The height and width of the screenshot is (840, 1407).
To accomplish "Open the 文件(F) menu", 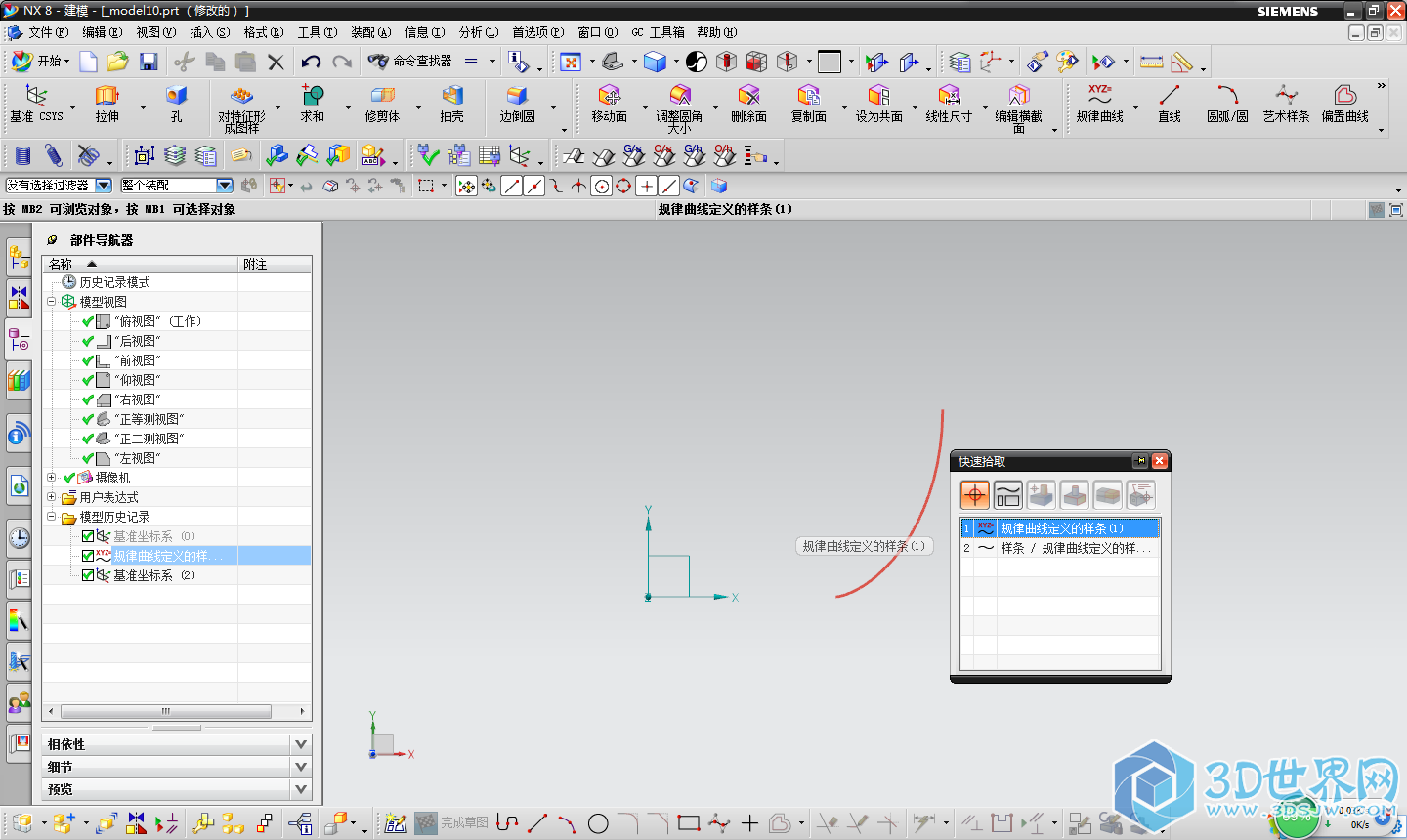I will [x=48, y=32].
